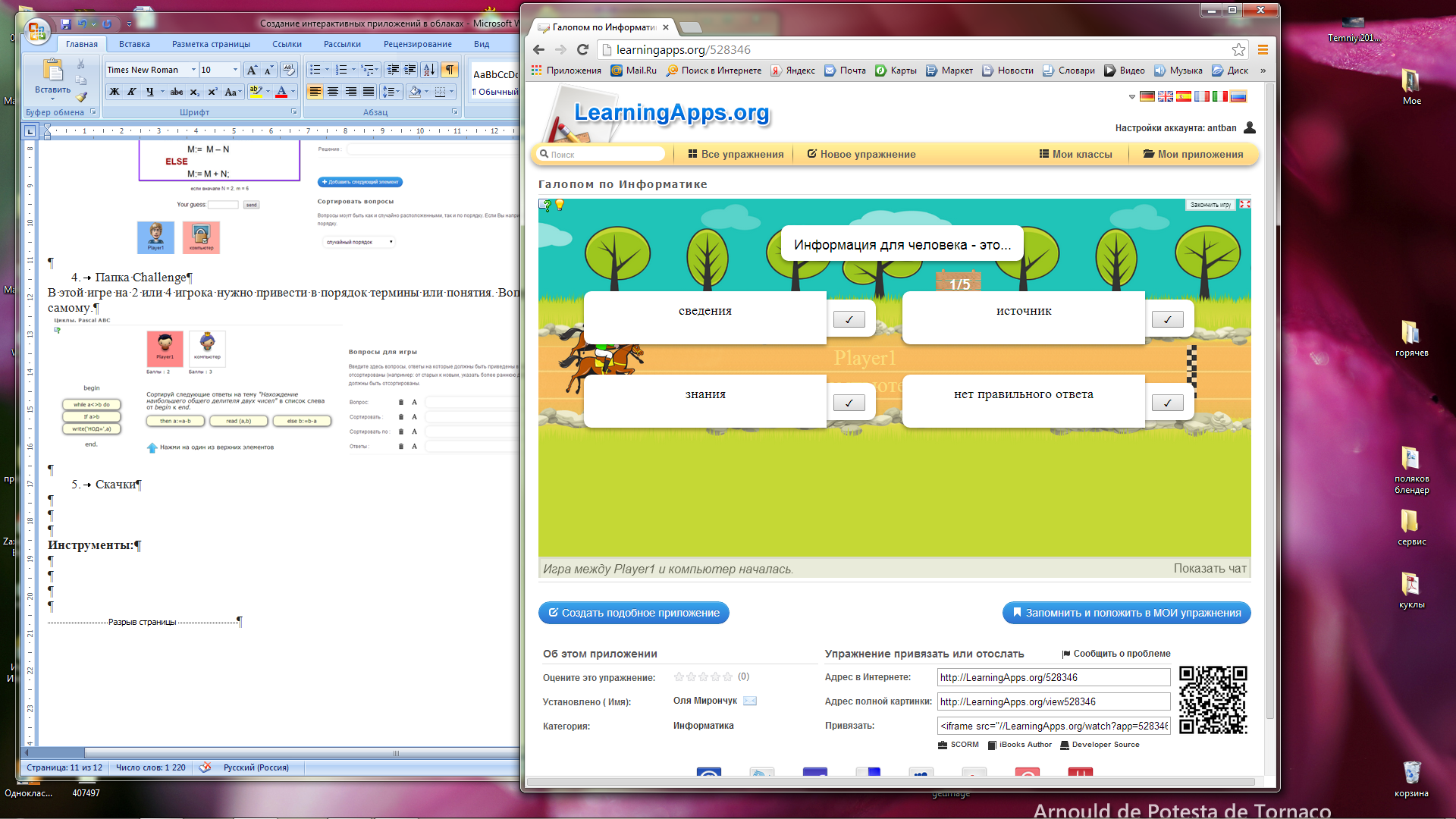Click the Адрес в Интернете URL field

1053,677
